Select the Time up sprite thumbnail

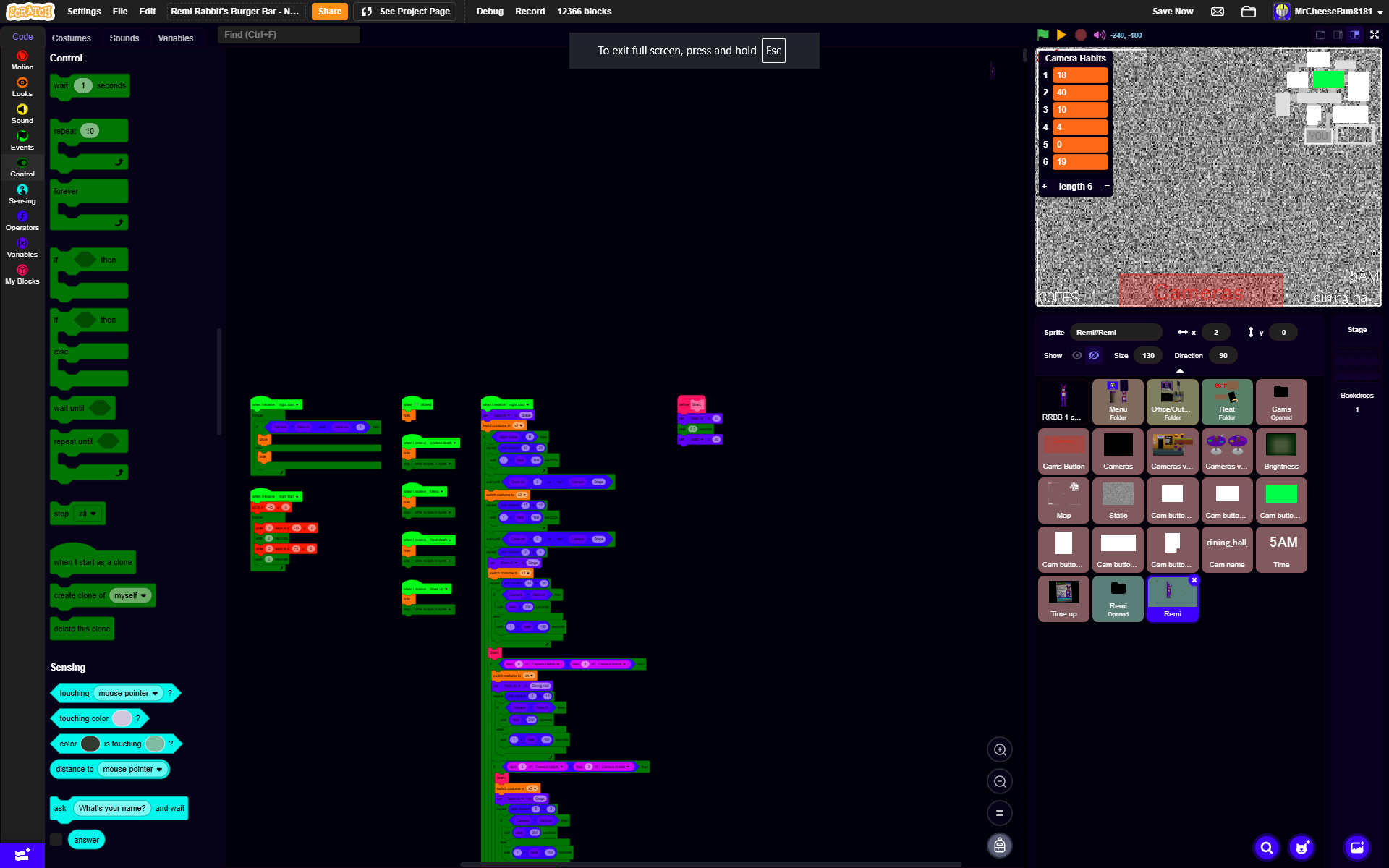[x=1063, y=599]
